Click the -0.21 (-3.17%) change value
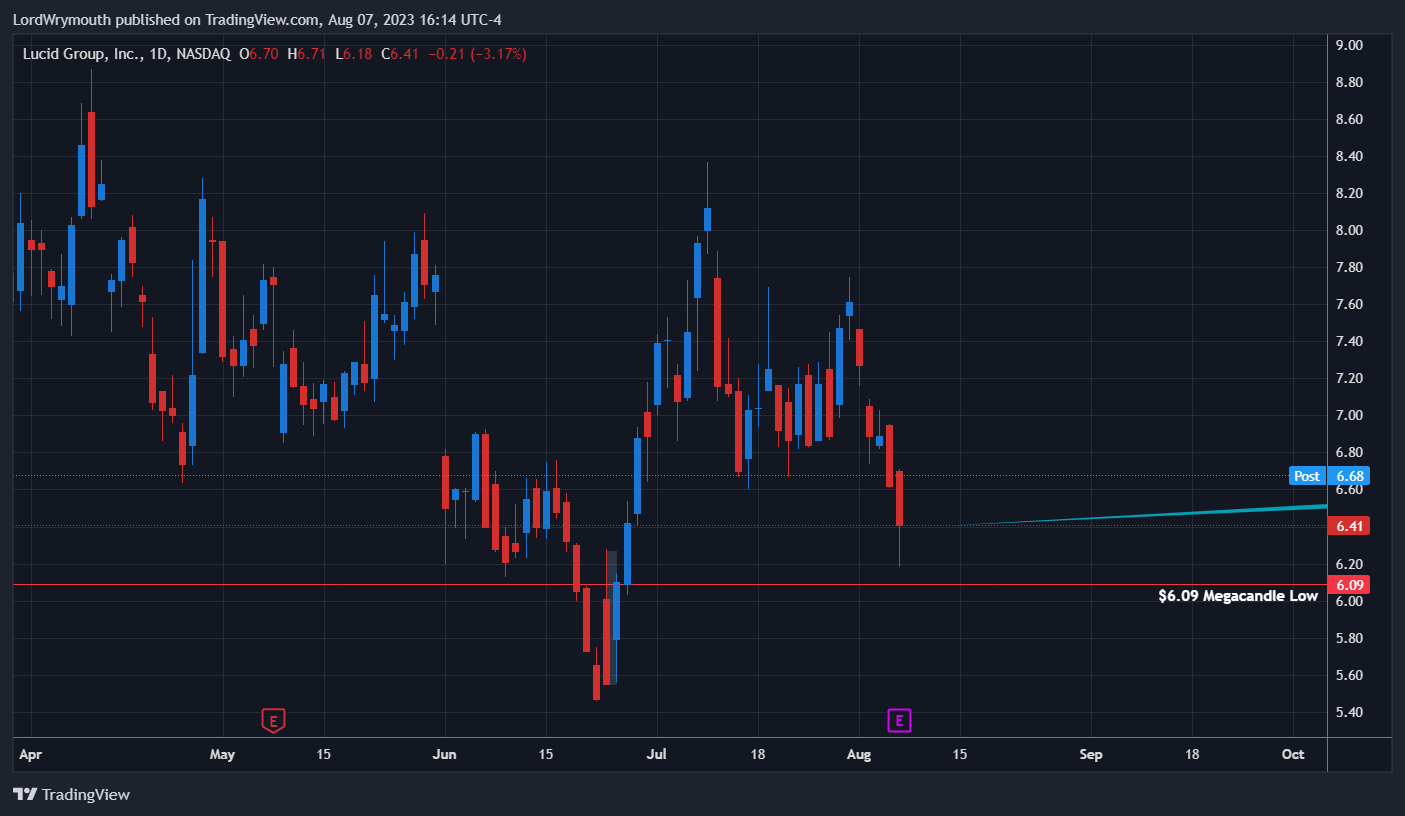The image size is (1405, 816). coord(477,53)
